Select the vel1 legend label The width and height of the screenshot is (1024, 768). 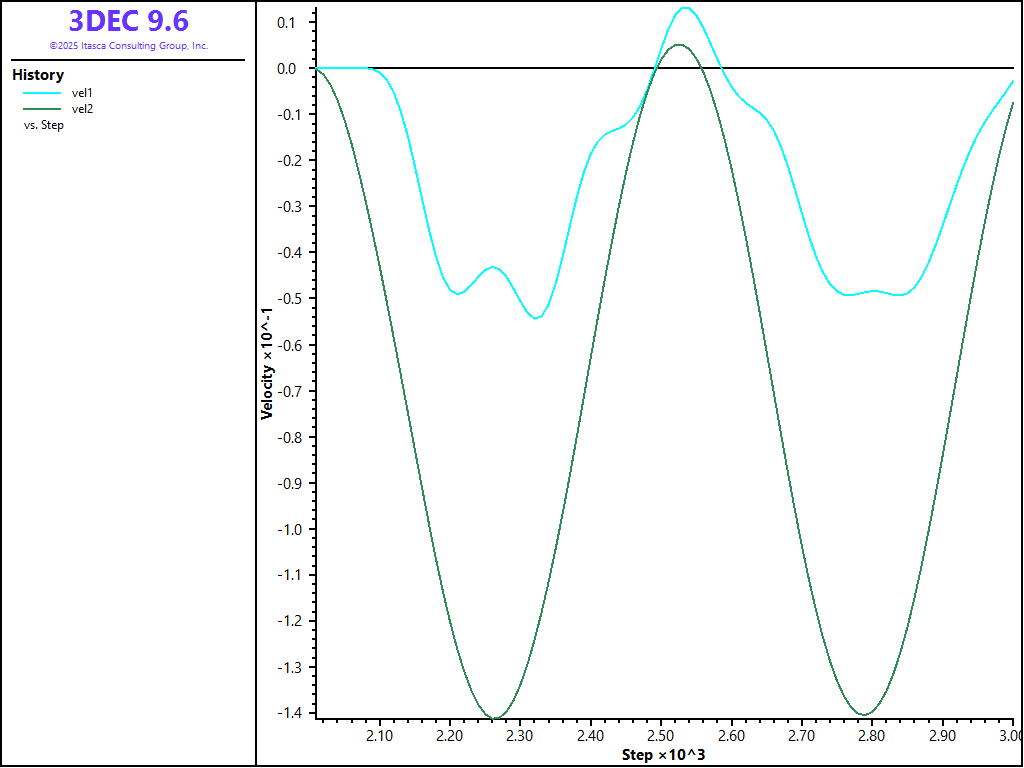(82, 92)
